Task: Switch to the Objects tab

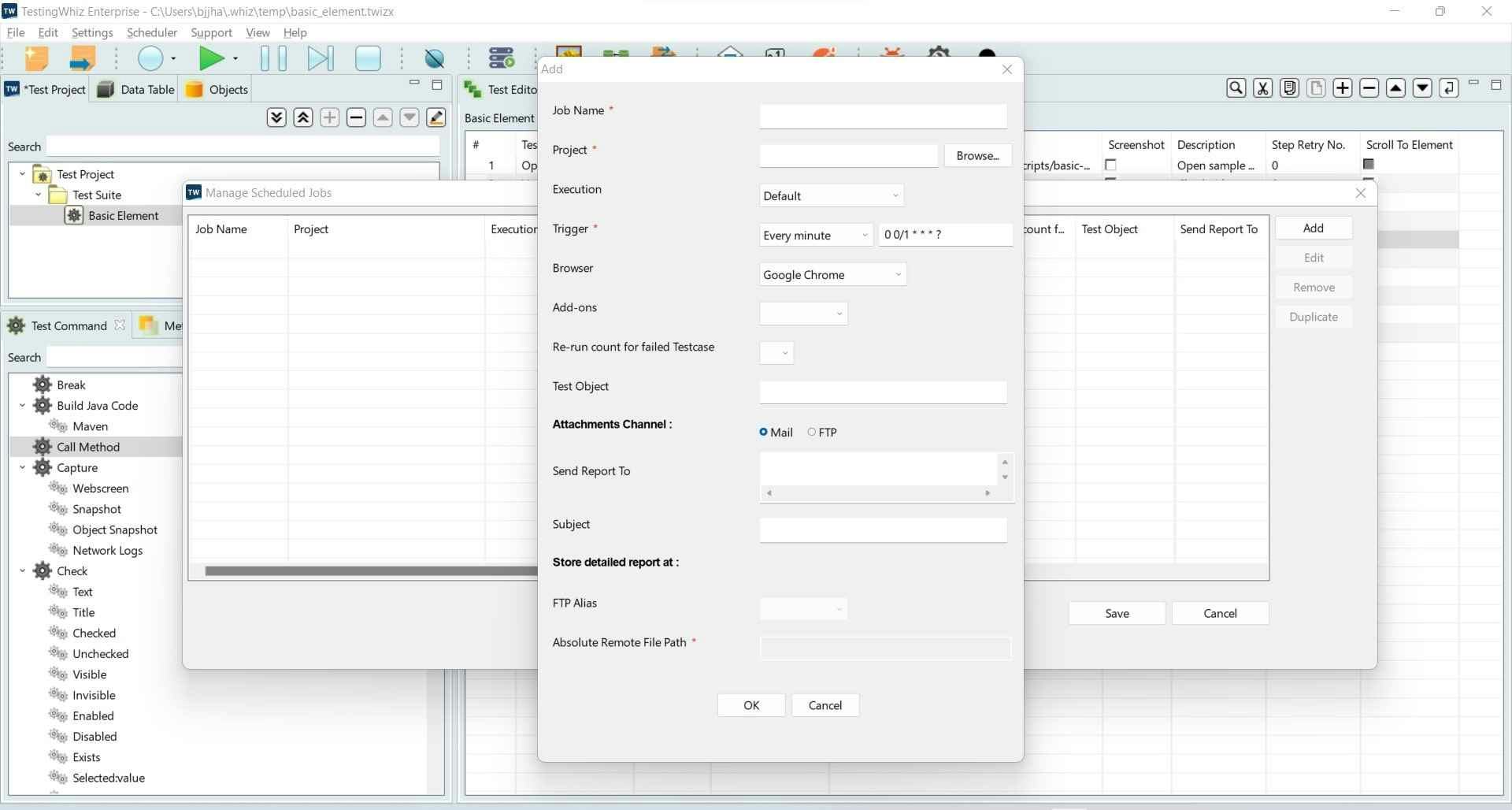Action: 217,89
